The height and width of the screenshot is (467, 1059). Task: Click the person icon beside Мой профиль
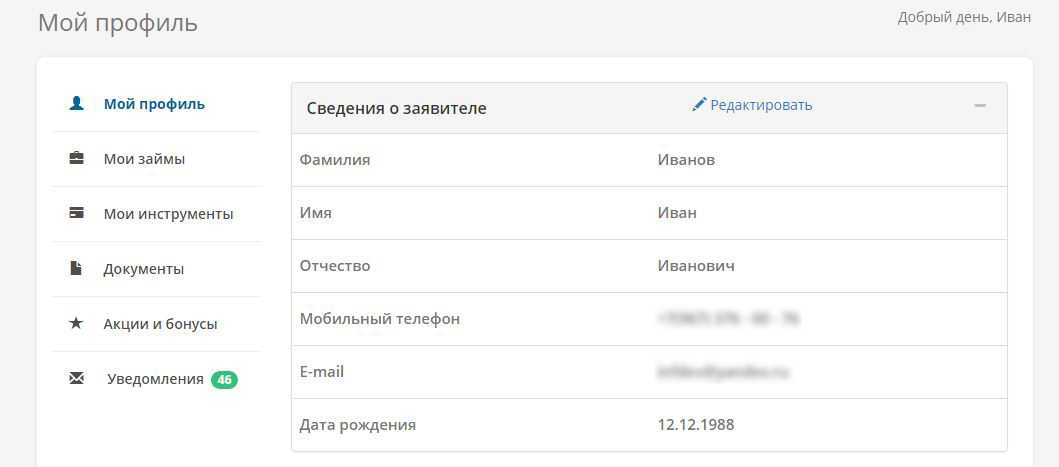pos(77,104)
